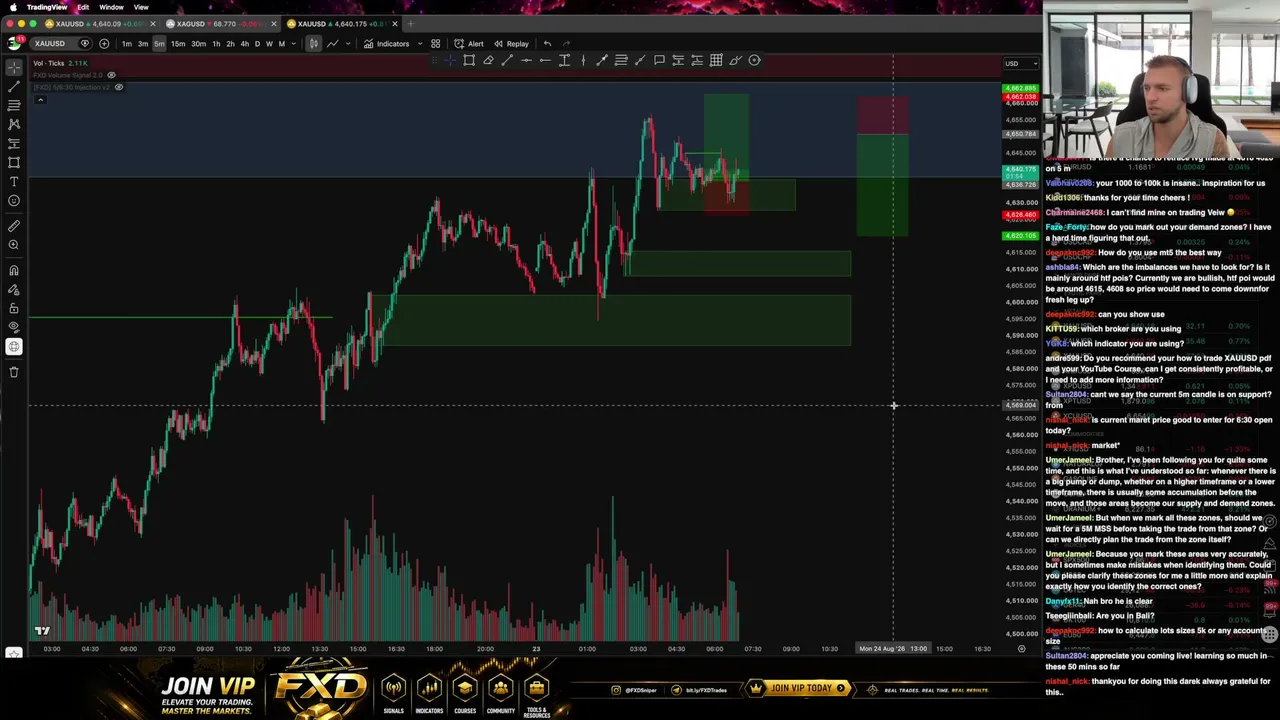Select the active XAUUSD 4,640.175 tab

(342, 24)
